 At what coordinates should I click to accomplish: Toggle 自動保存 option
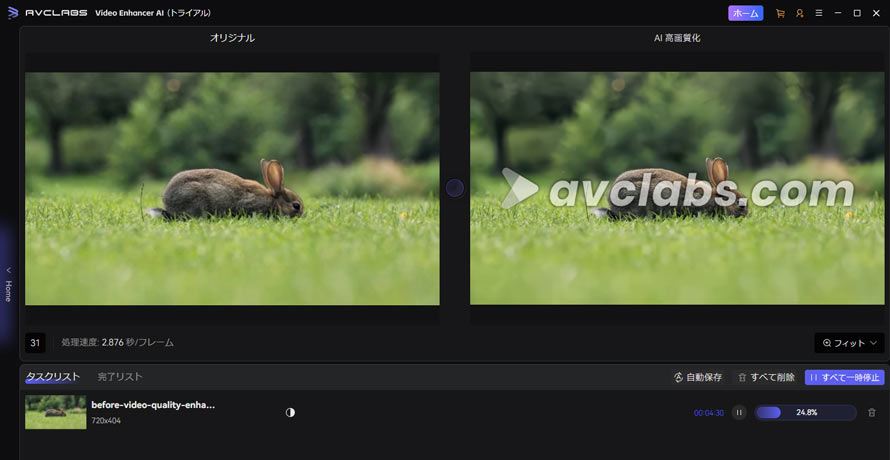(698, 377)
